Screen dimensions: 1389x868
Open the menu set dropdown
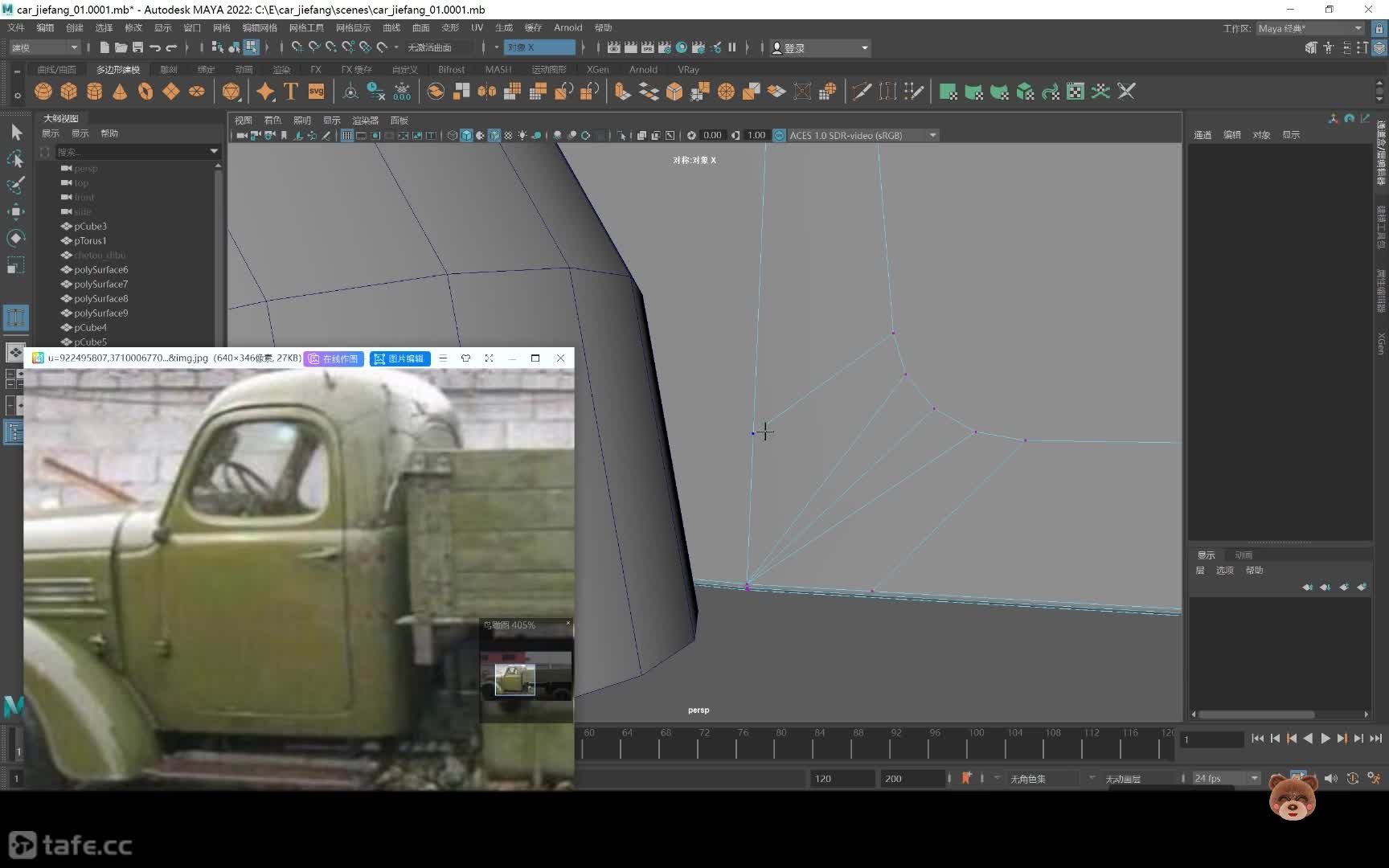44,47
